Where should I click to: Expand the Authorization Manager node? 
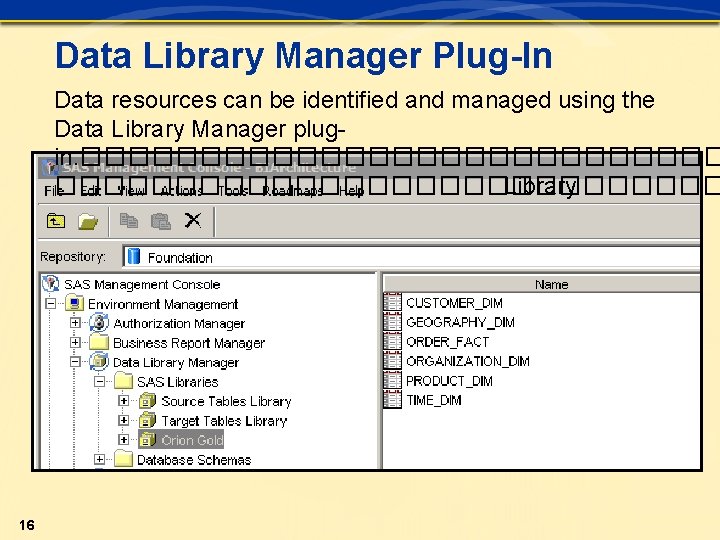75,323
